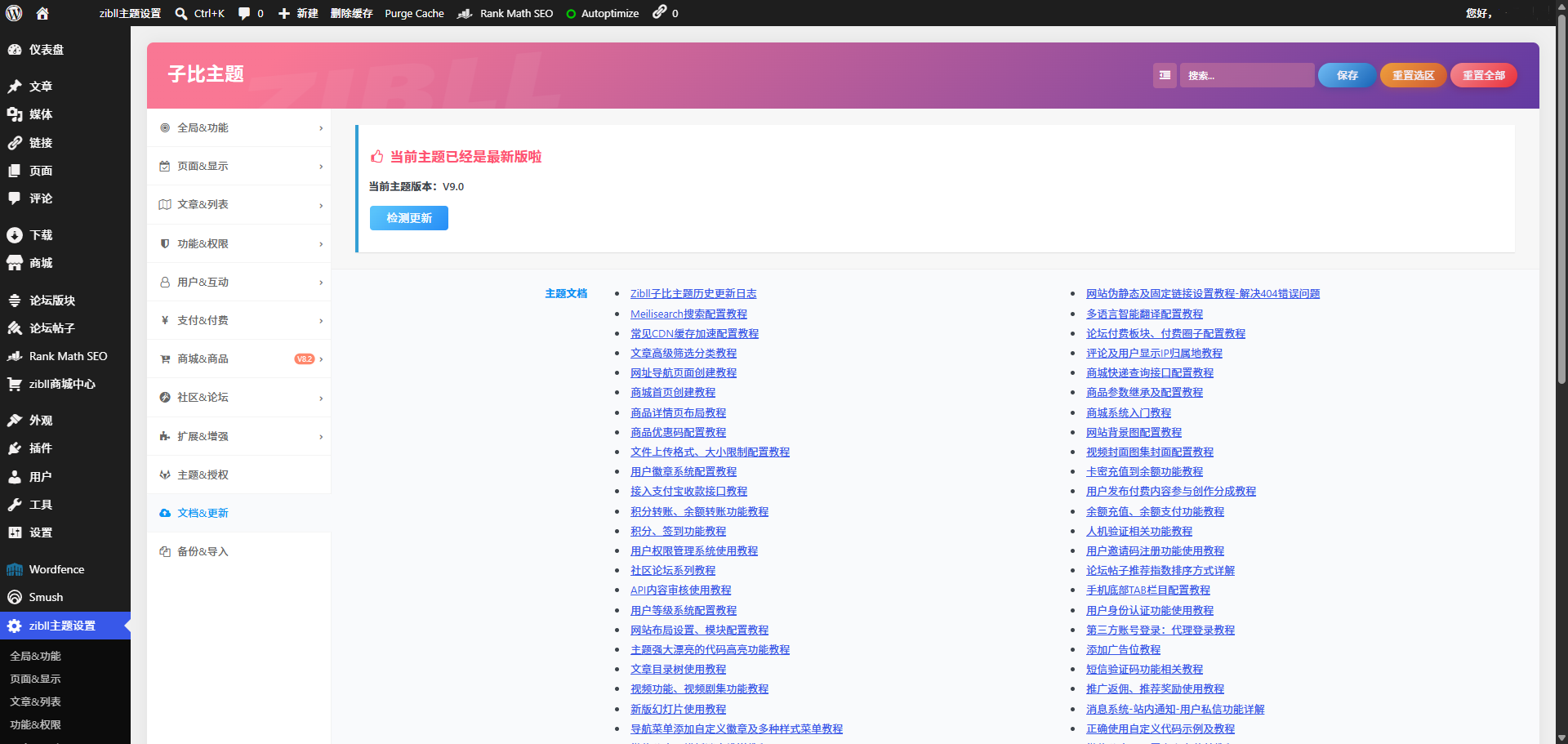1568x744 pixels.
Task: Go to site via home icon
Action: tap(42, 13)
